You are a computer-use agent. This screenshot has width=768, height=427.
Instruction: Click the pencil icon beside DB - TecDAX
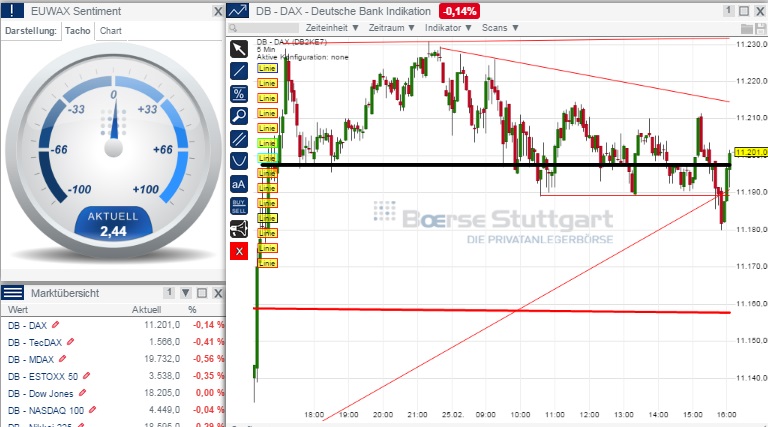(71, 342)
